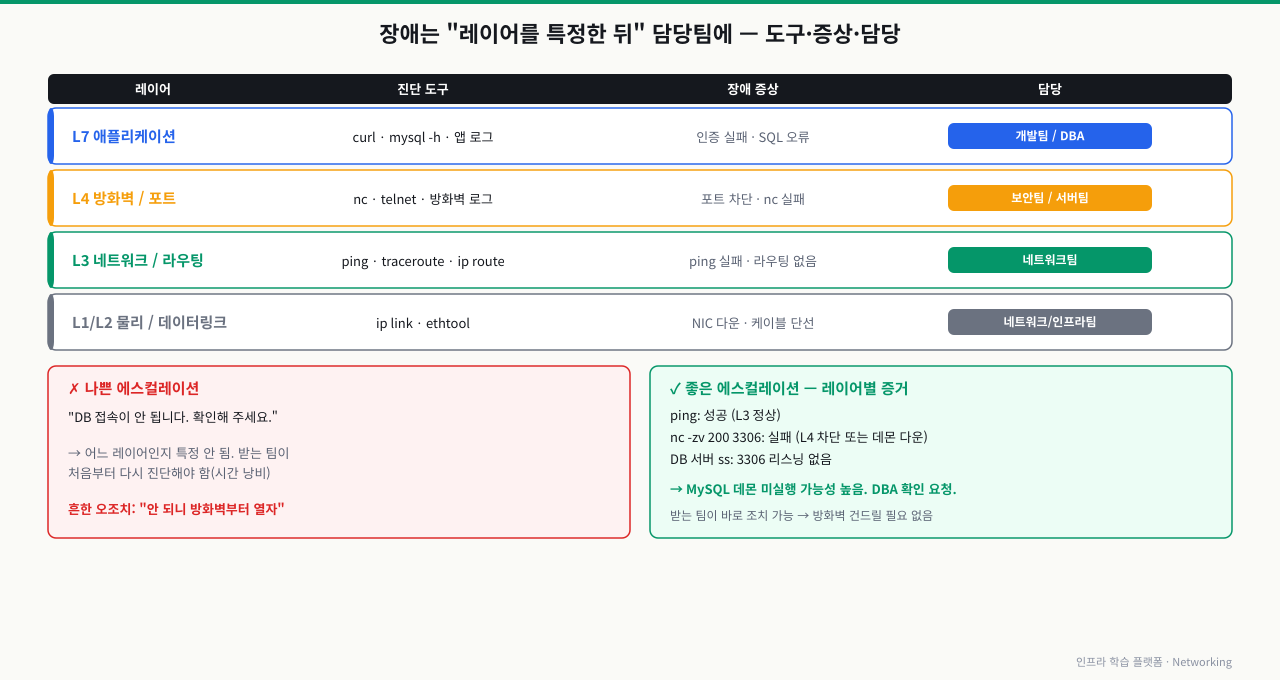Select the 장애 증상 column header

753,89
